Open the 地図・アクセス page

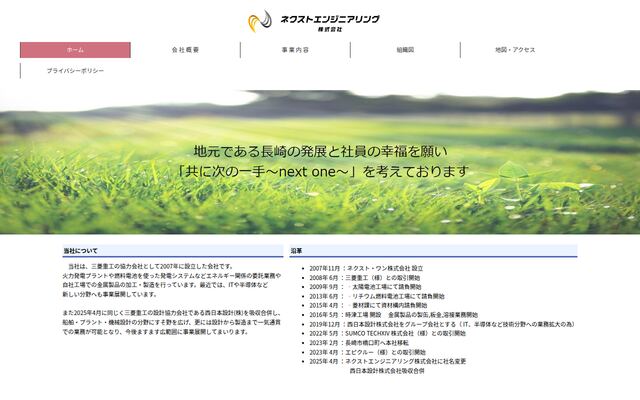tap(515, 50)
